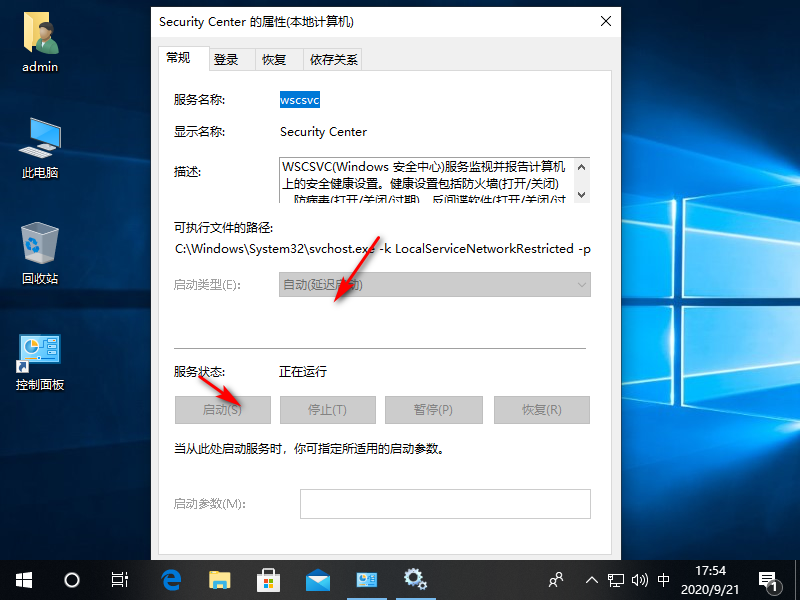Launch Microsoft Edge from the taskbar

click(x=172, y=579)
